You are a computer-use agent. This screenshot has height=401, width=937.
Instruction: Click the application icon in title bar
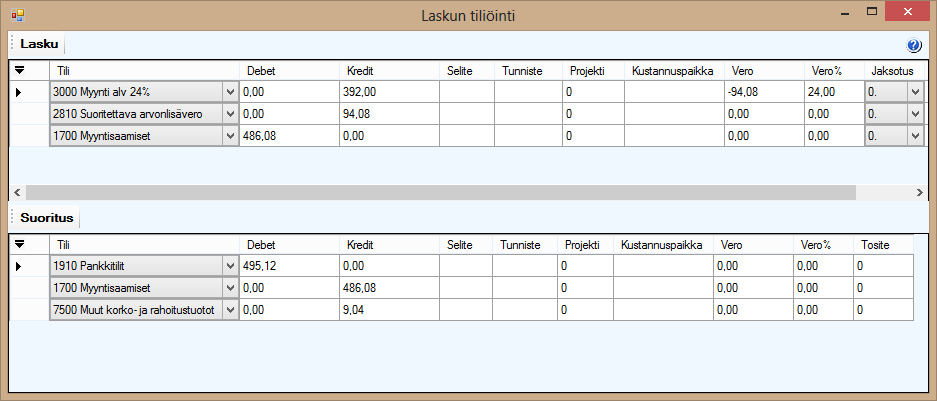(18, 15)
